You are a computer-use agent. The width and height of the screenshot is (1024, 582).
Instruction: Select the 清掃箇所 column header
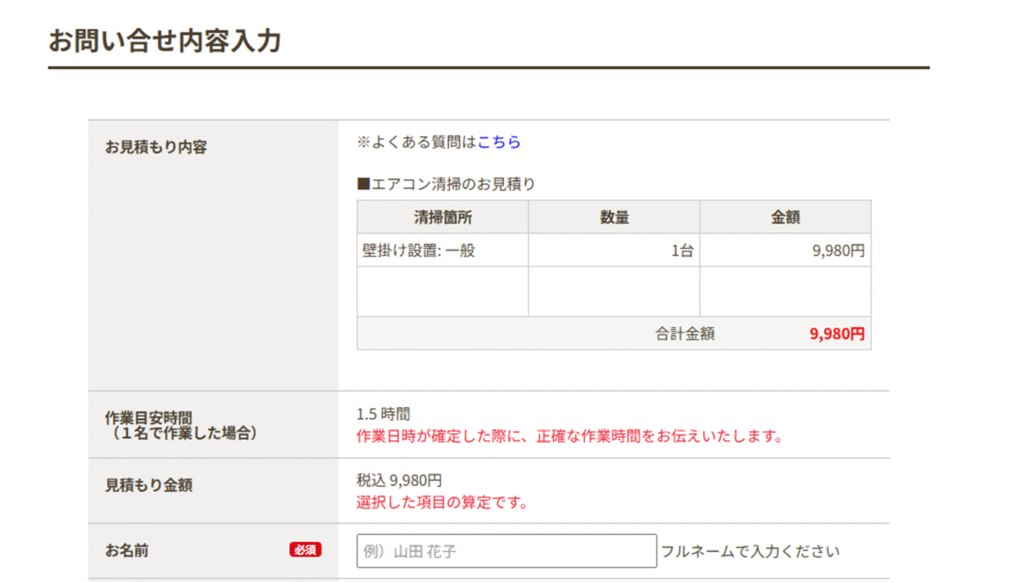(442, 217)
